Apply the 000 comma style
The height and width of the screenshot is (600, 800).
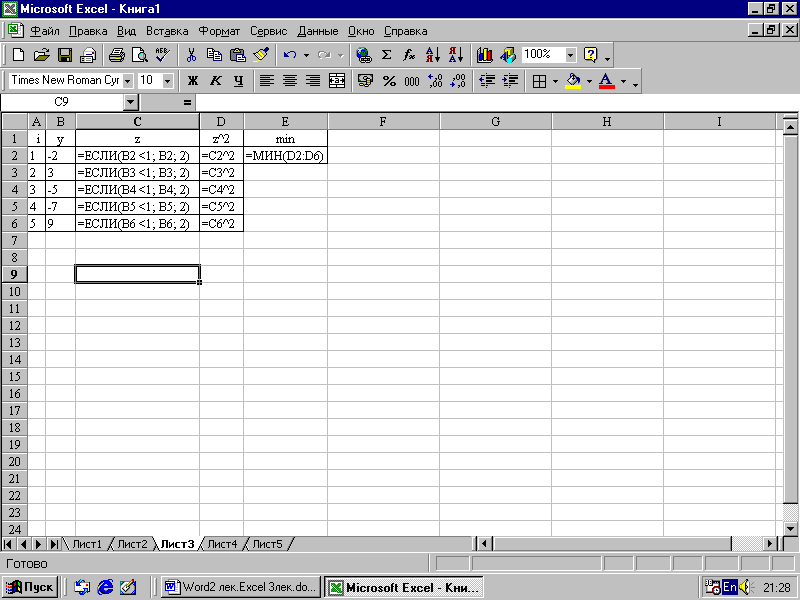[412, 81]
